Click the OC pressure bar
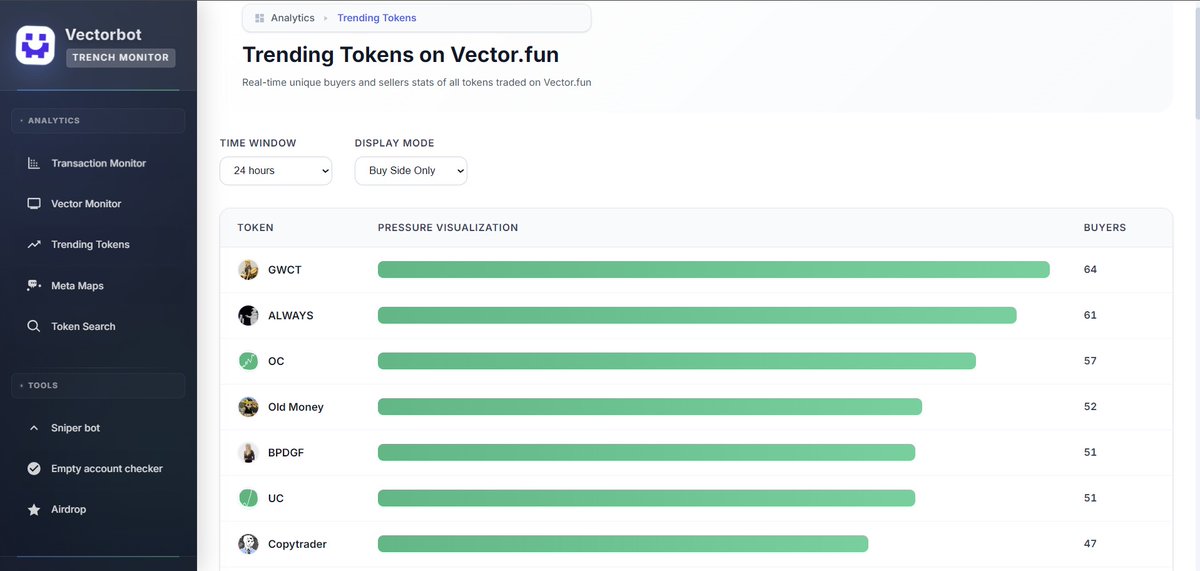 (x=676, y=361)
